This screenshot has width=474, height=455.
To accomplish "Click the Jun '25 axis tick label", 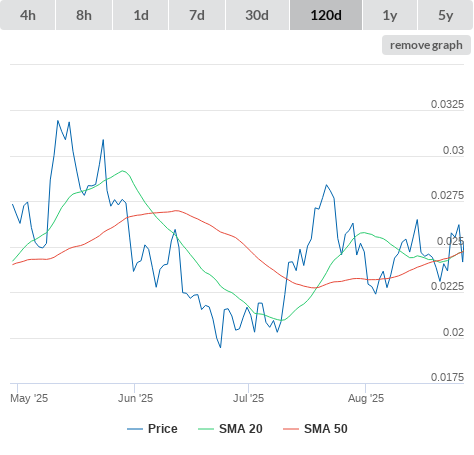I will point(135,398).
